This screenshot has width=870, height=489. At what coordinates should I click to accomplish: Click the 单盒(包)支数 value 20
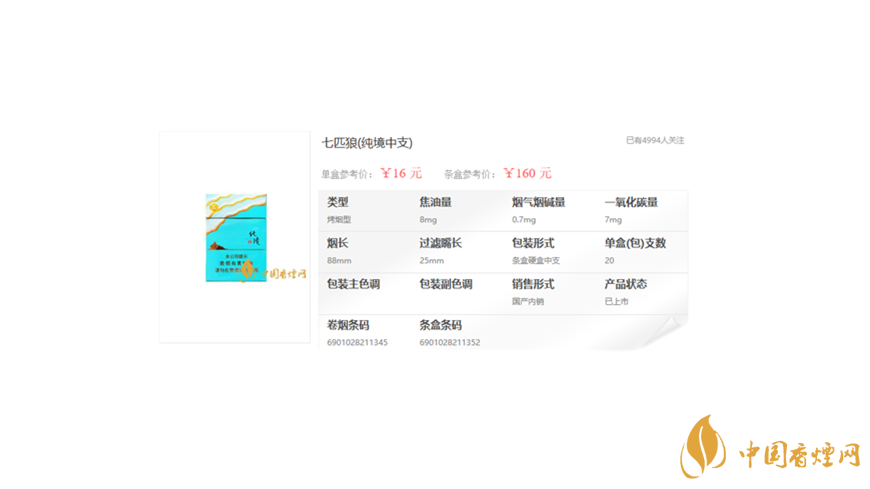(x=610, y=261)
